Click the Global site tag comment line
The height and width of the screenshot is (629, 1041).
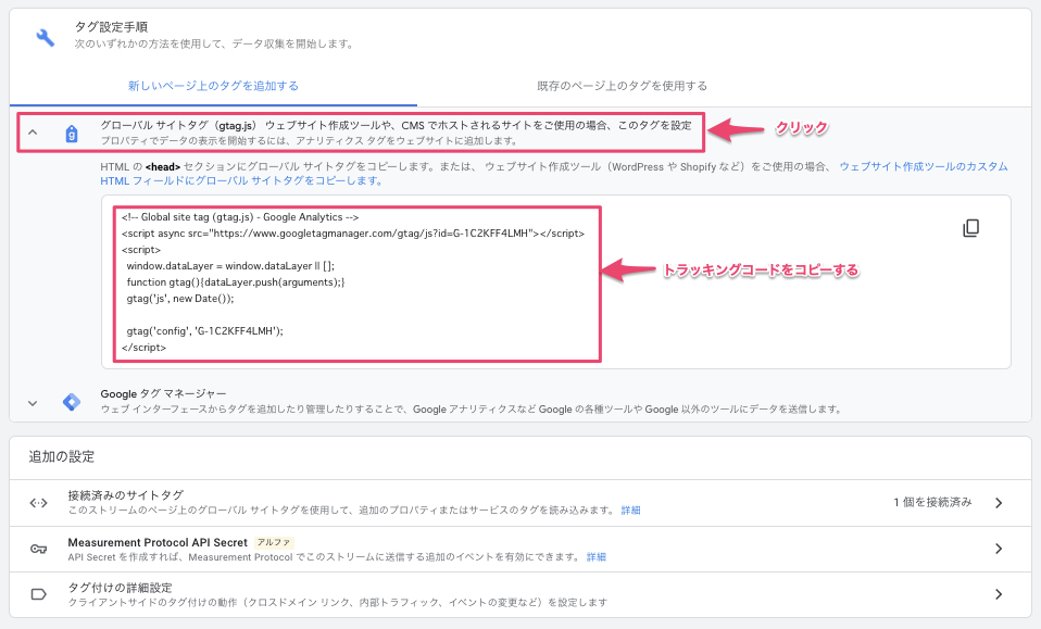pos(241,217)
